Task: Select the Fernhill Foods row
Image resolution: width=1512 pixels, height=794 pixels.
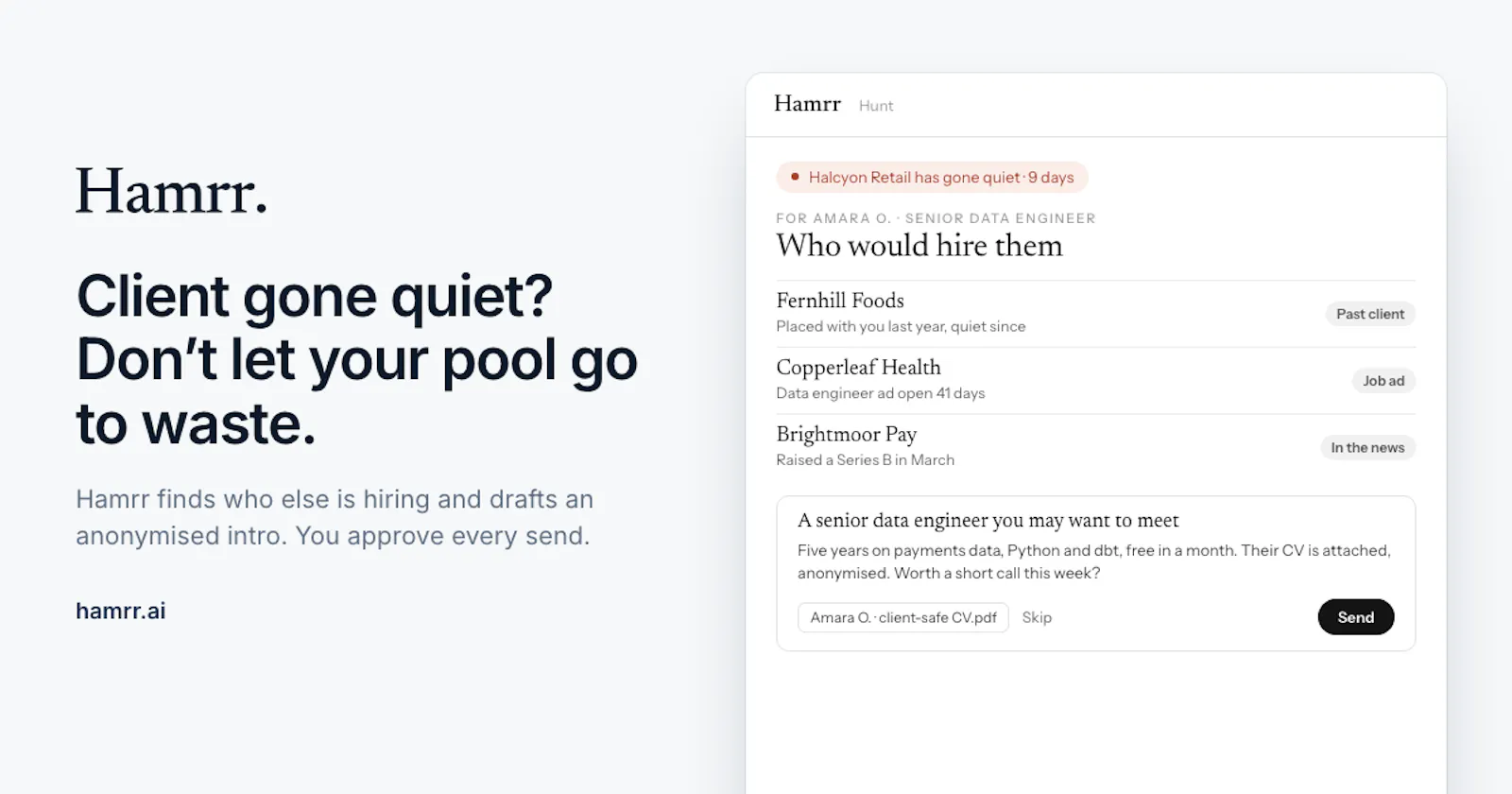Action: click(1095, 314)
